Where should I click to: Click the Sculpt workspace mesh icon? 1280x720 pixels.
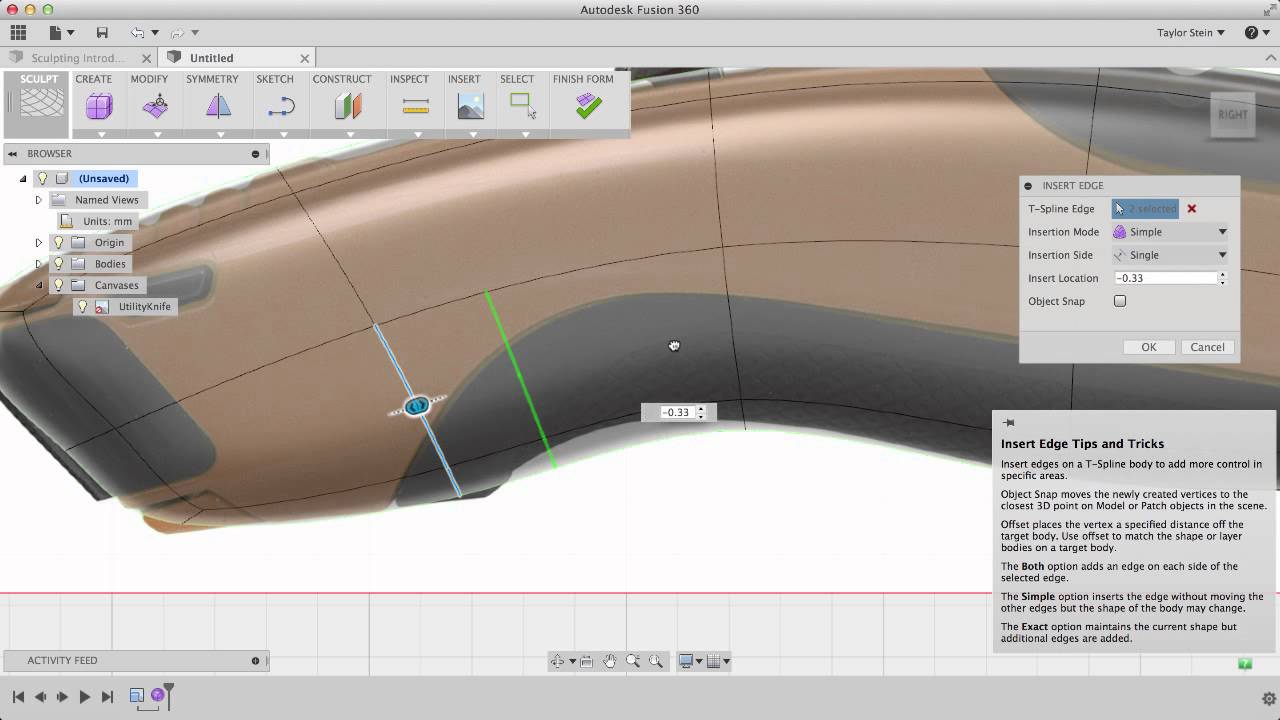click(x=41, y=105)
